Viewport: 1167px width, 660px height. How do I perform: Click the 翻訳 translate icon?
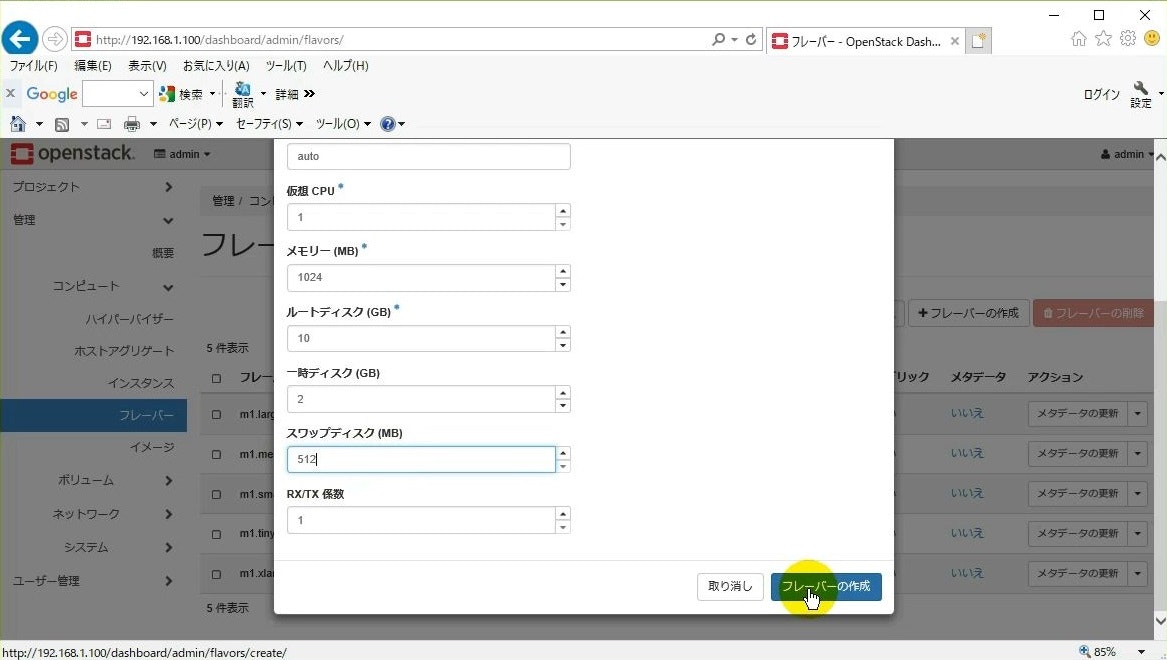(x=243, y=94)
